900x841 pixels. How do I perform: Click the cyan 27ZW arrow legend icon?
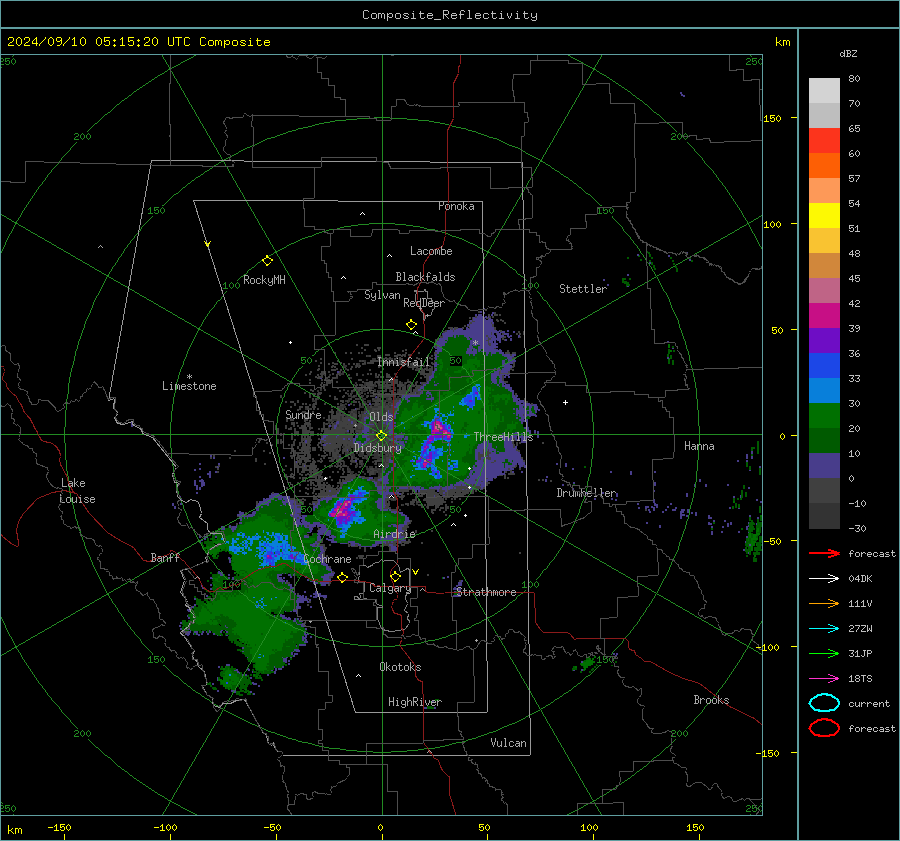click(x=824, y=629)
